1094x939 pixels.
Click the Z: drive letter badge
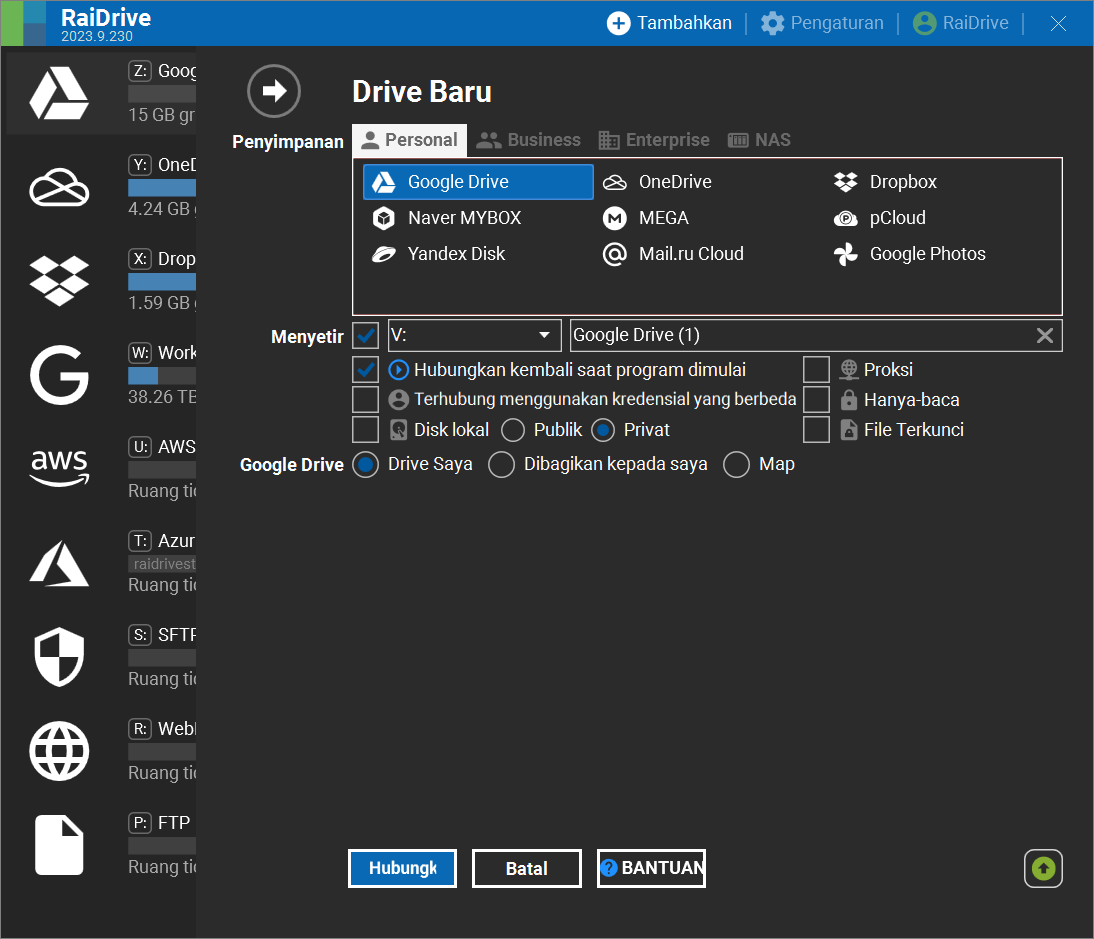(x=140, y=70)
